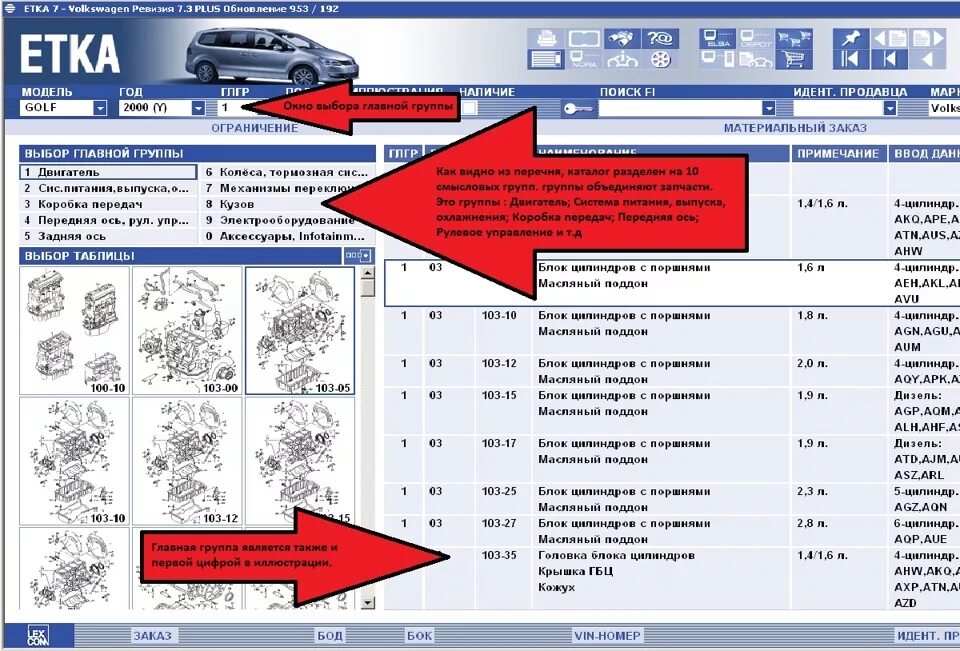Image resolution: width=960 pixels, height=651 pixels.
Task: Go to the previous page document icon
Action: coord(889,39)
